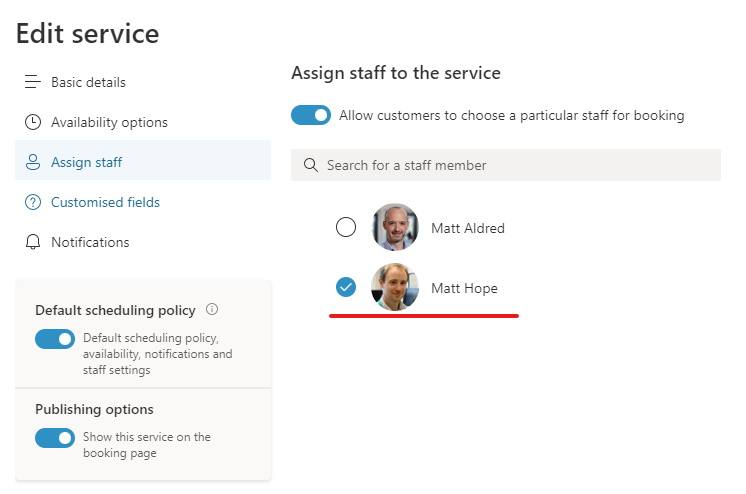Click the Availability options clock icon

tap(33, 122)
